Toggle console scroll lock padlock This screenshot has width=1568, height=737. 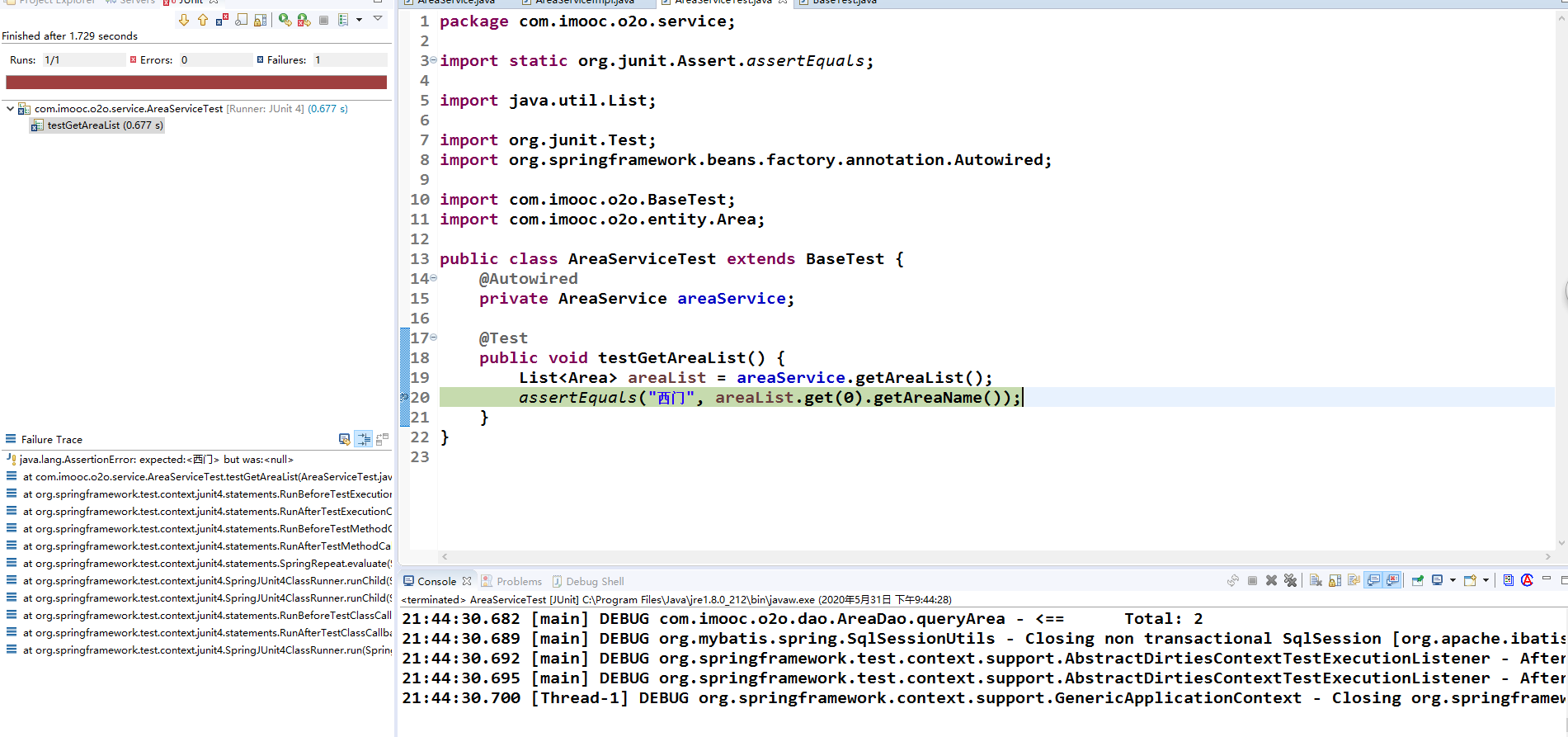pyautogui.click(x=1335, y=580)
